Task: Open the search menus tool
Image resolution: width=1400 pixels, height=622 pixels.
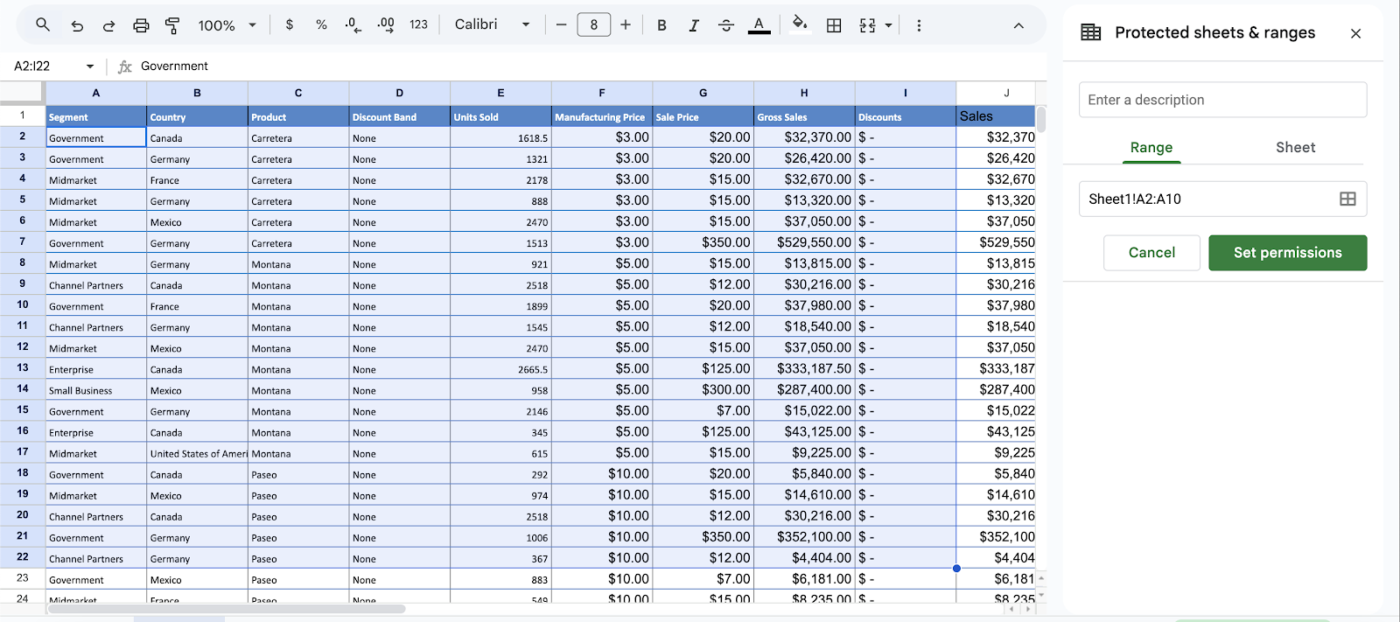Action: (x=42, y=25)
